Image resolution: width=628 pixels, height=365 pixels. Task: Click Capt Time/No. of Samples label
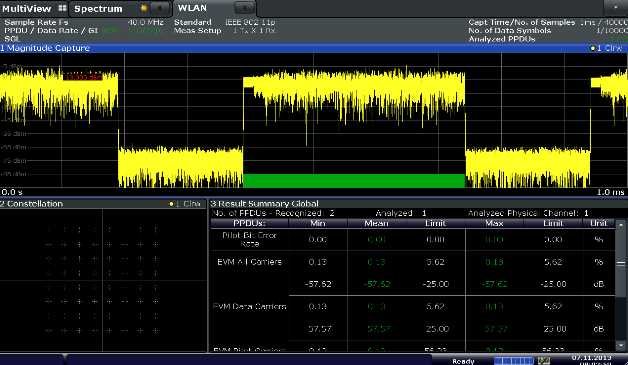pos(521,22)
